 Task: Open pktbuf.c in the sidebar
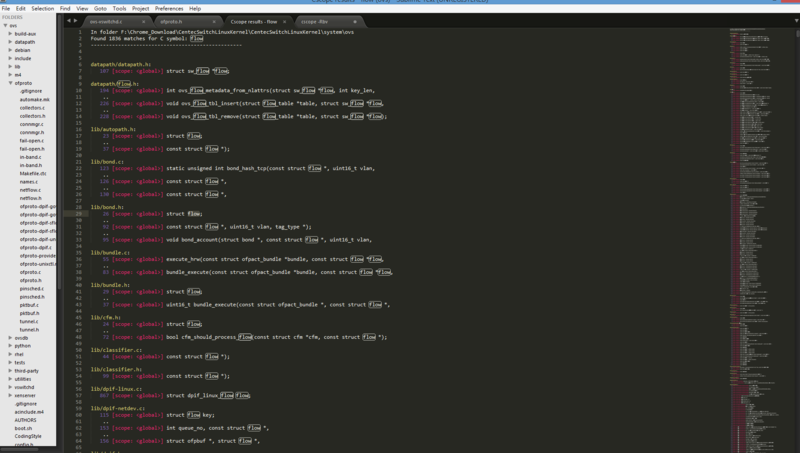point(29,305)
